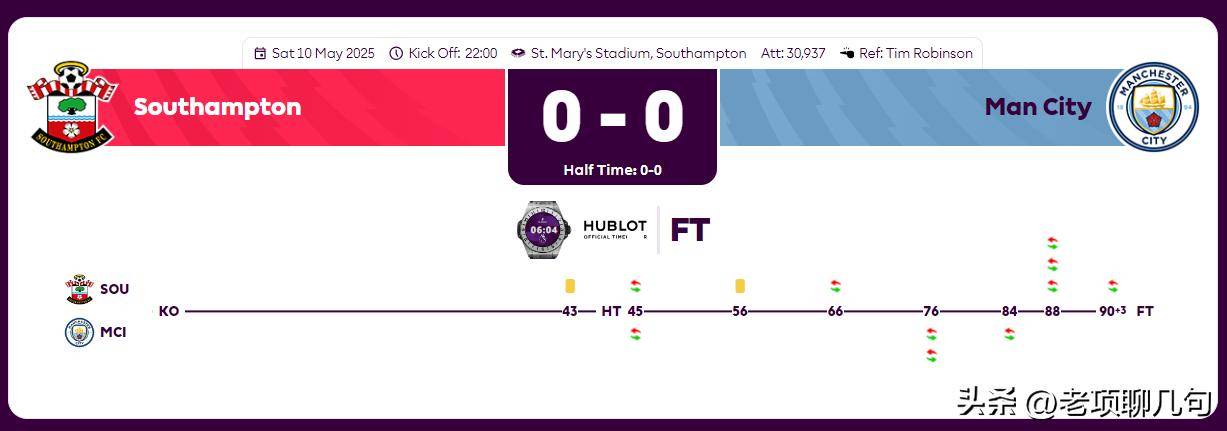Open the Hublot watch timer icon

coord(544,230)
